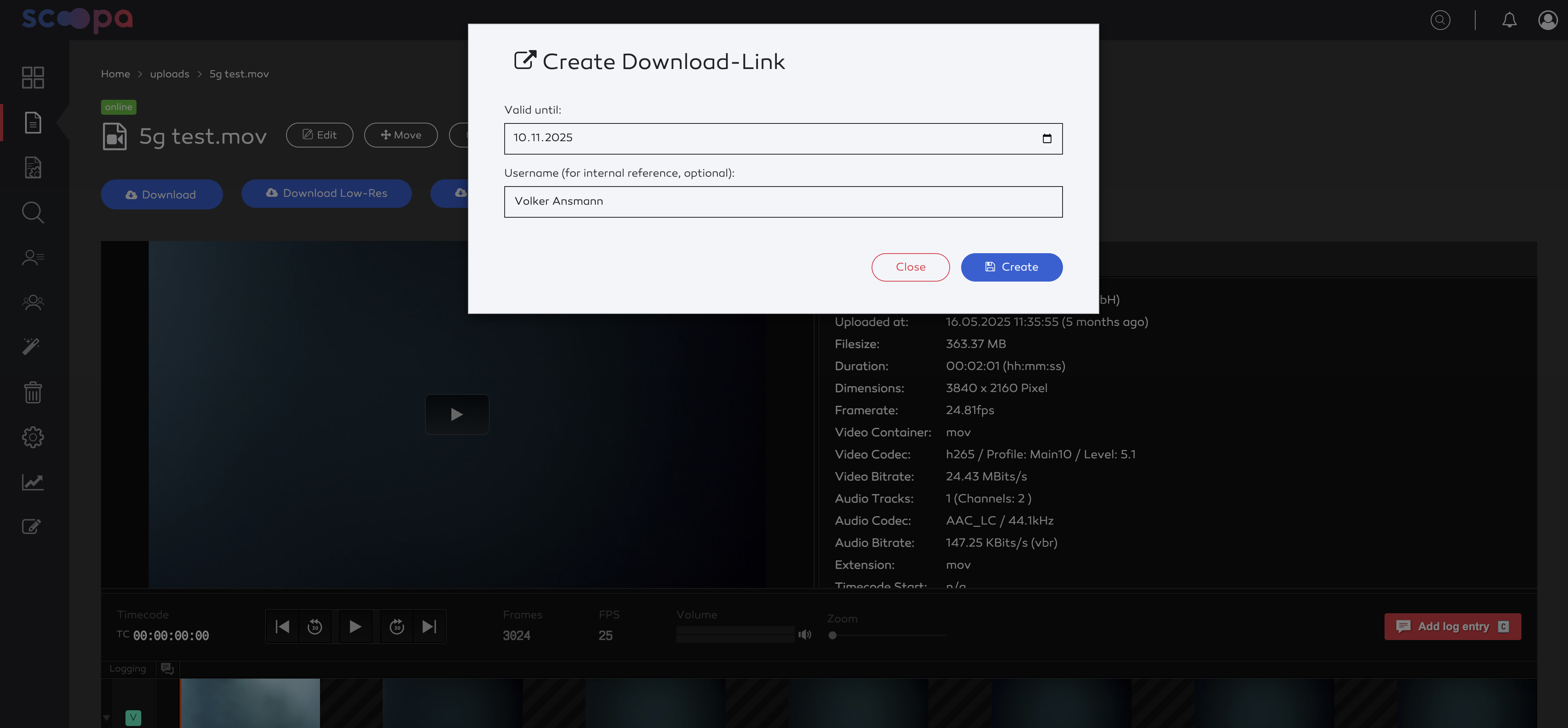Click the large play button on video
The width and height of the screenshot is (1568, 728).
(x=457, y=414)
